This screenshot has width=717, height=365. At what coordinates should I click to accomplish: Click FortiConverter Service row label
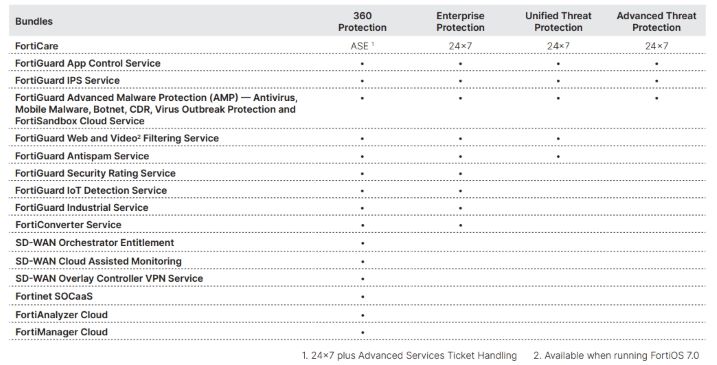pos(68,225)
